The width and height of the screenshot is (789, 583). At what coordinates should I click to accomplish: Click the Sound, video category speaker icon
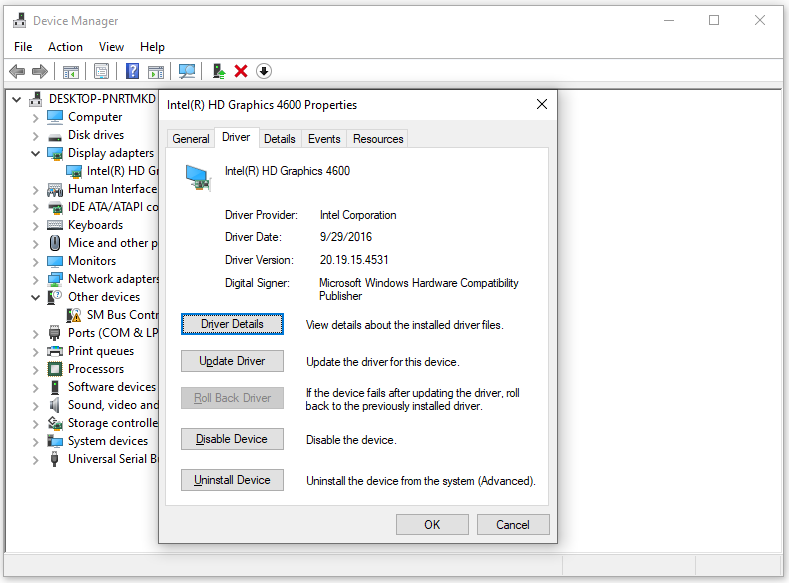(54, 405)
